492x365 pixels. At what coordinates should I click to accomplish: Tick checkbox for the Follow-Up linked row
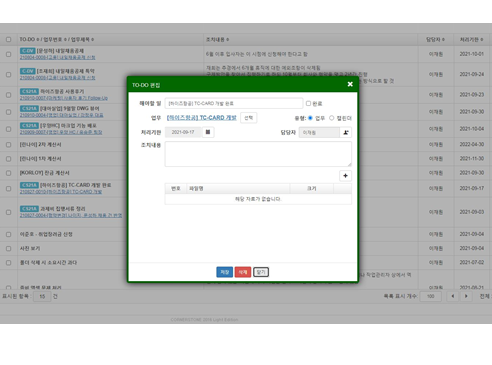[x=9, y=95]
